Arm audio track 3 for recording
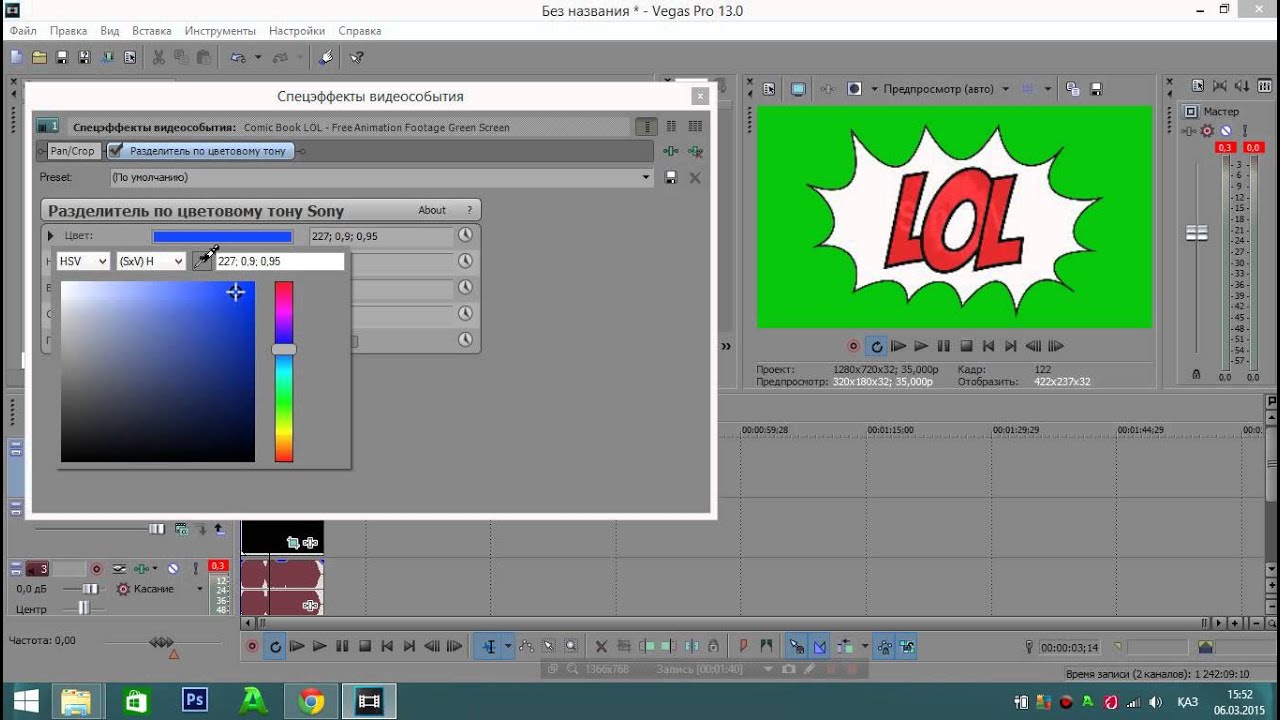This screenshot has height=720, width=1280. point(97,569)
